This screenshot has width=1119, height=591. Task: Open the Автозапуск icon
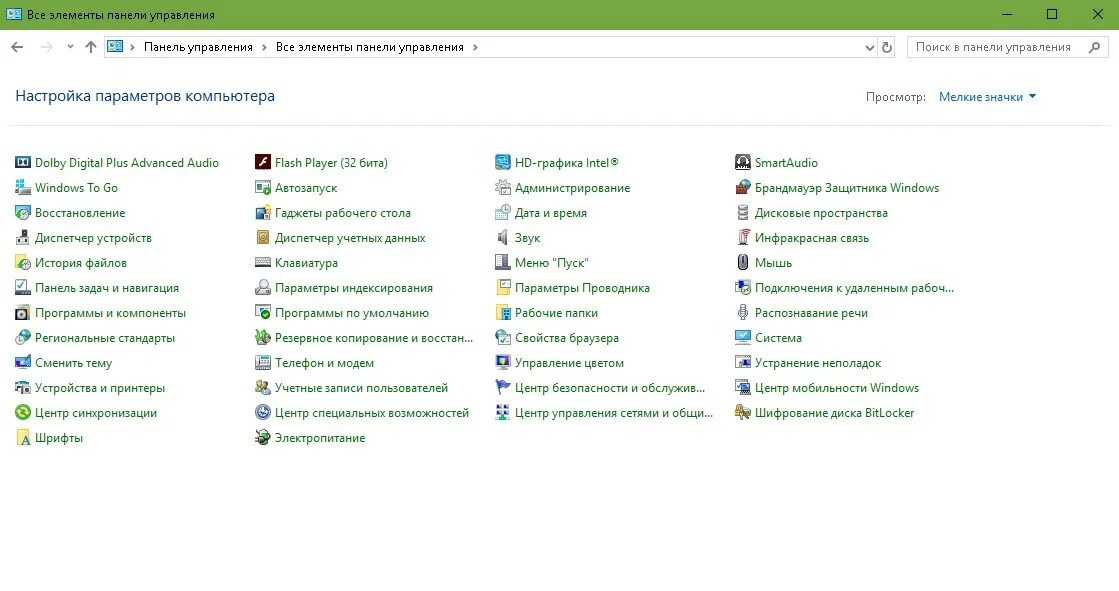tap(263, 188)
